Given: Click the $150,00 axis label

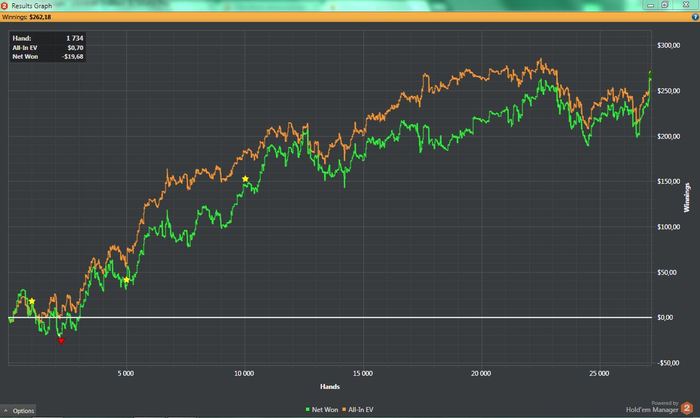Looking at the screenshot, I should pyautogui.click(x=669, y=181).
